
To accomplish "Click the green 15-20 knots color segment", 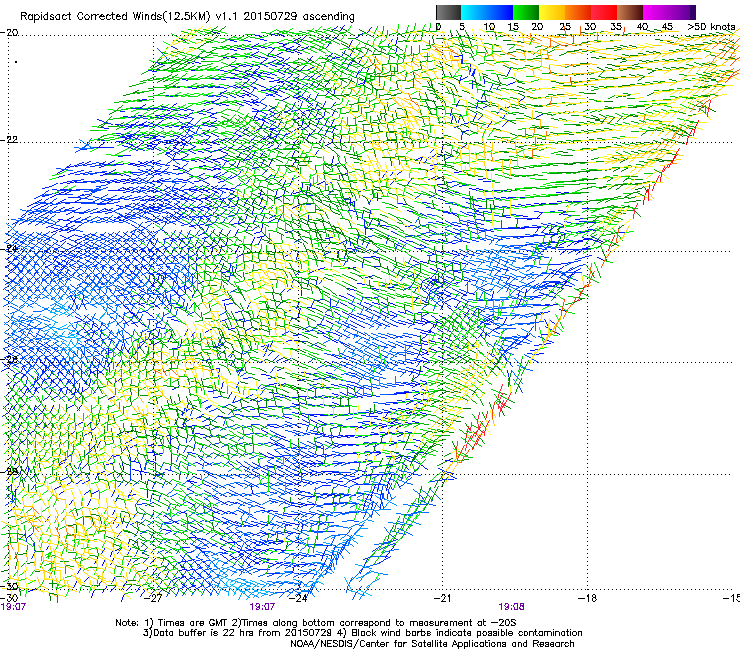I will 526,12.
